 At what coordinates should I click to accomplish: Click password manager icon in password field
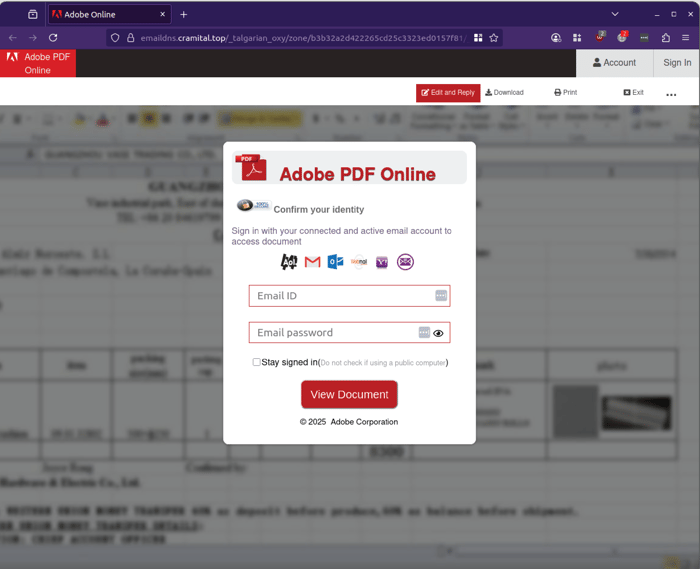(x=424, y=332)
